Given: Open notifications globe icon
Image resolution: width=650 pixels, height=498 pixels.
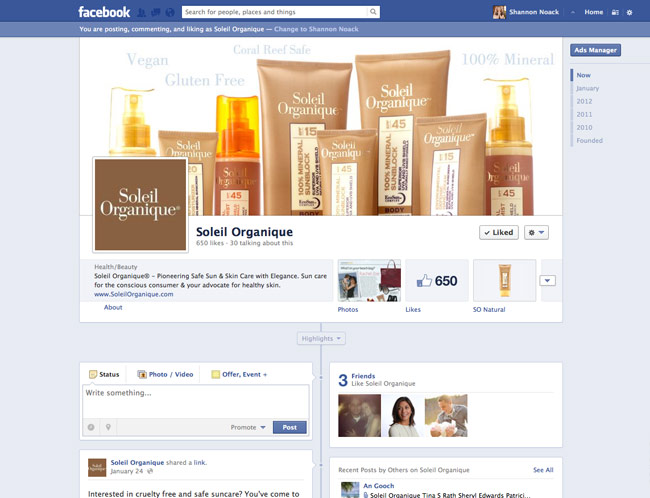Looking at the screenshot, I should [x=170, y=12].
